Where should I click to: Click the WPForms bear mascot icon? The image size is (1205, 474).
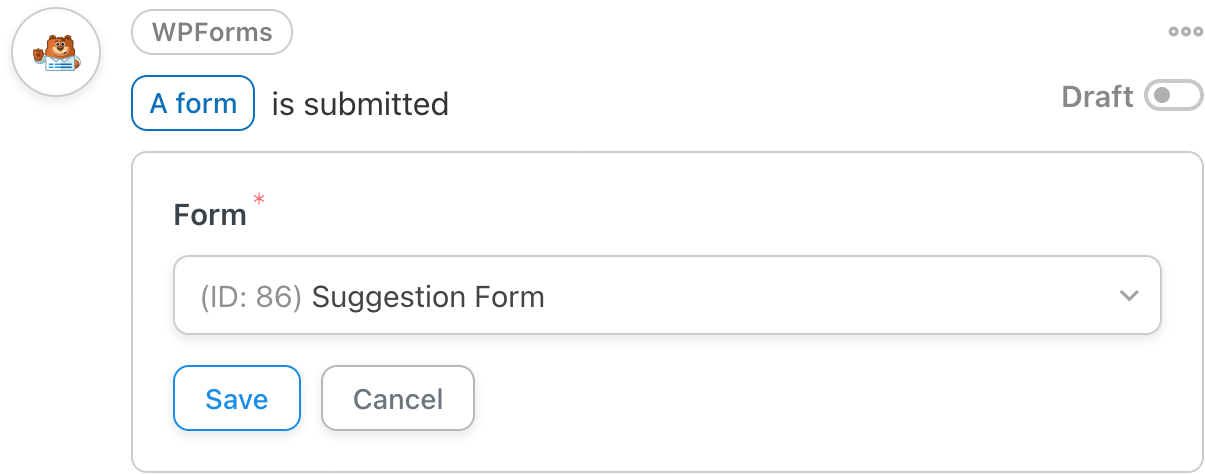(x=56, y=53)
